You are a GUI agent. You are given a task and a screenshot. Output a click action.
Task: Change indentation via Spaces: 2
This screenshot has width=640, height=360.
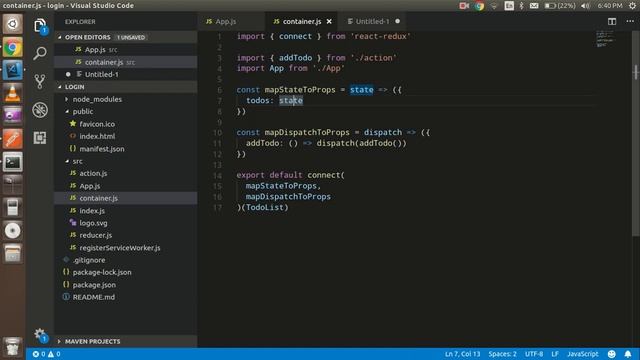click(502, 354)
